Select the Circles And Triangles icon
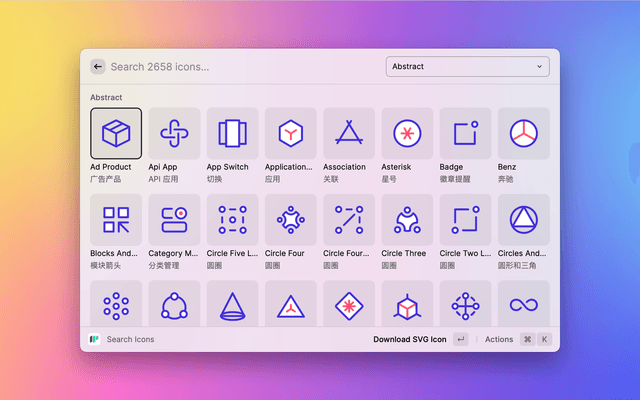This screenshot has width=640, height=400. (523, 219)
